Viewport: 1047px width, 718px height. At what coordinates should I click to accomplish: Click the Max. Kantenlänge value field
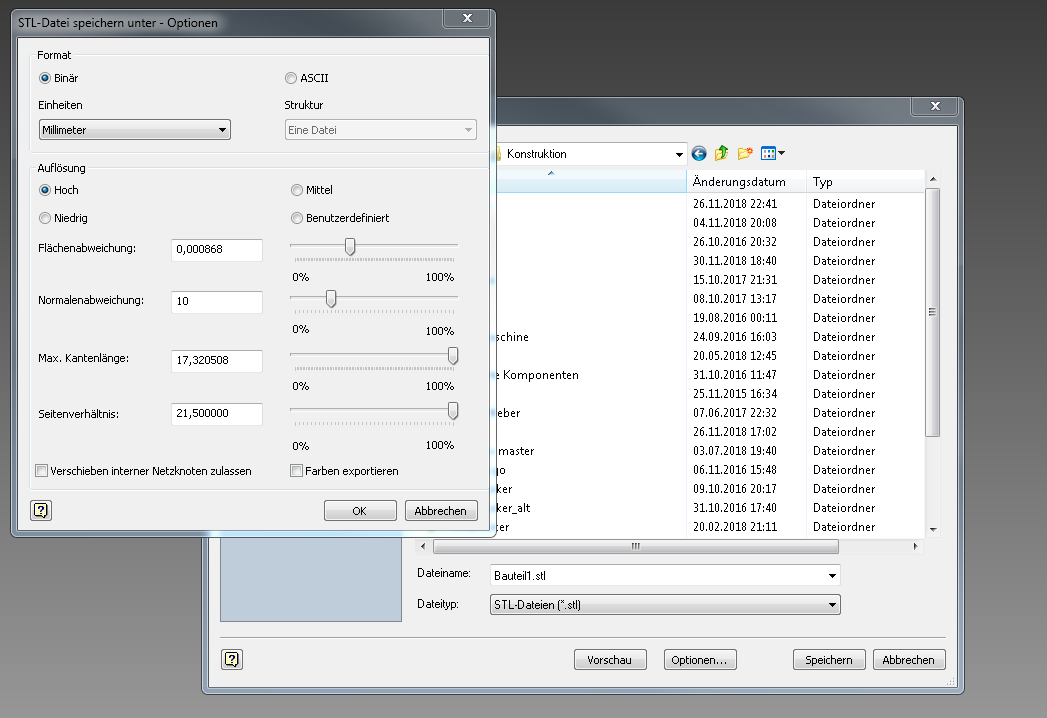pos(217,360)
